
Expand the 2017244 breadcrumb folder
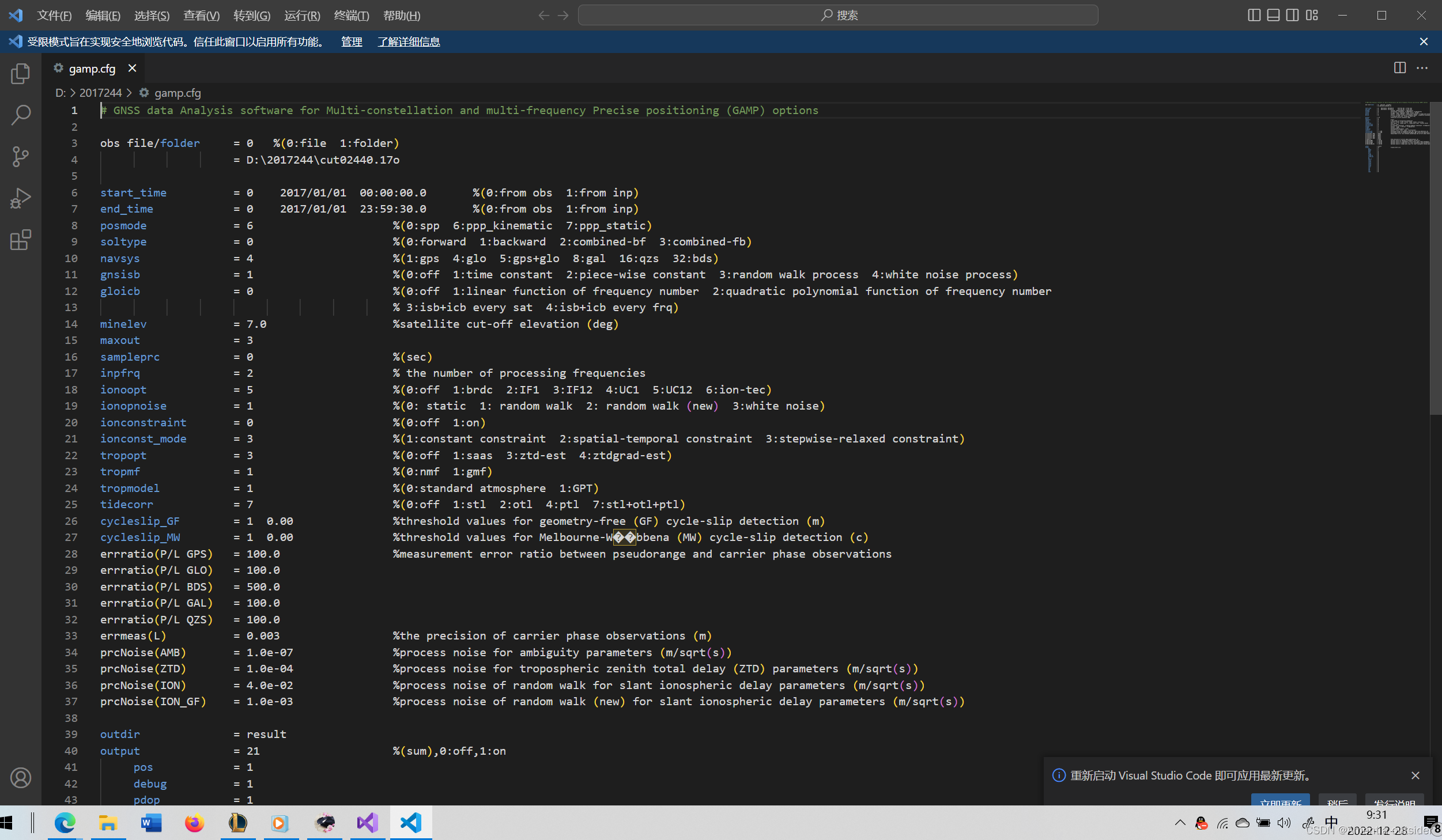pyautogui.click(x=100, y=93)
